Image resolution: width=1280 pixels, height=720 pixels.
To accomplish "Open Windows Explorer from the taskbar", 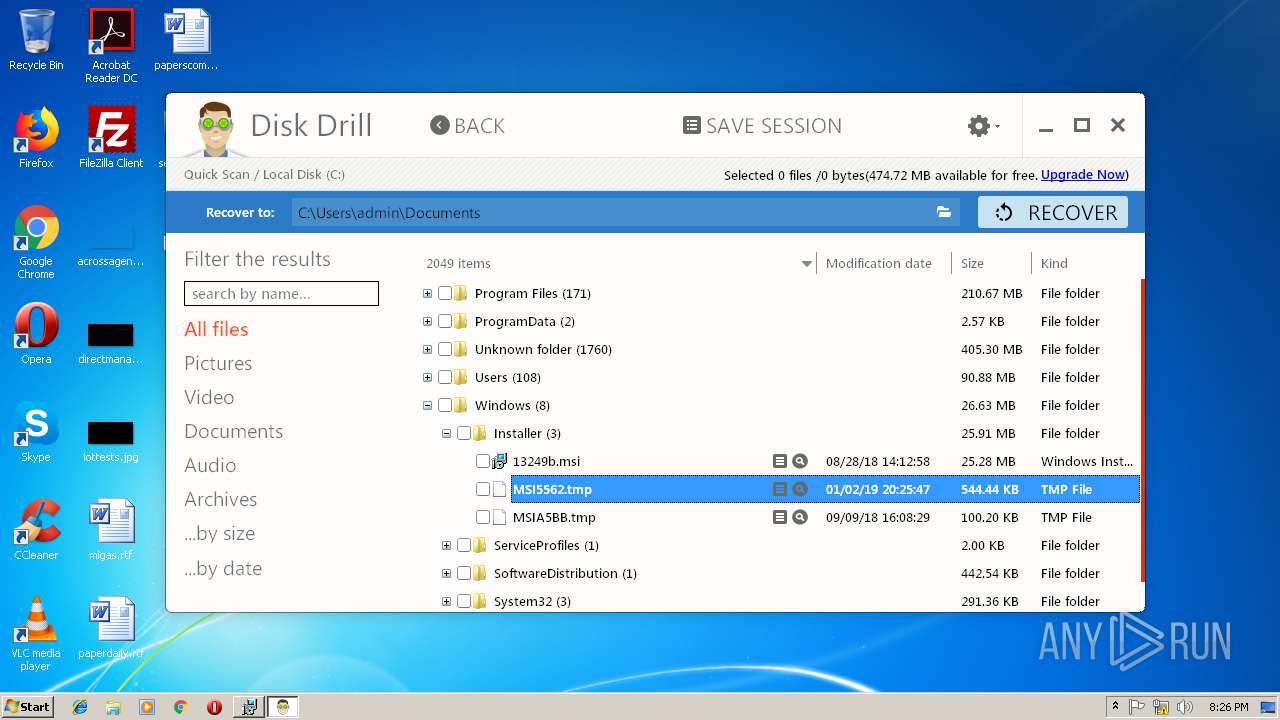I will click(x=113, y=707).
